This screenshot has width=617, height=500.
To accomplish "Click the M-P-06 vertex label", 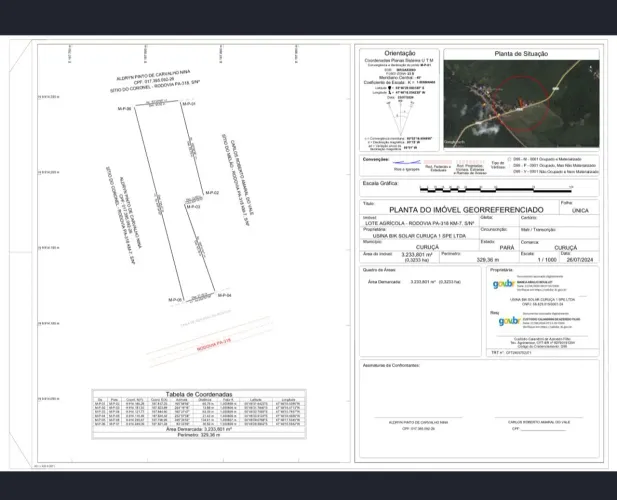I will 124,109.
